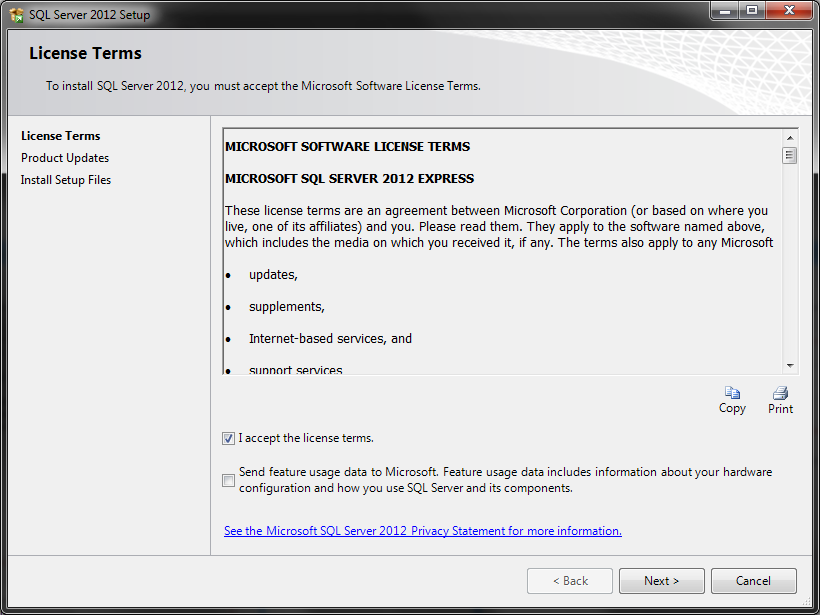Screen dimensions: 820x615
Task: Click the scrollbar down arrow
Action: pos(789,366)
